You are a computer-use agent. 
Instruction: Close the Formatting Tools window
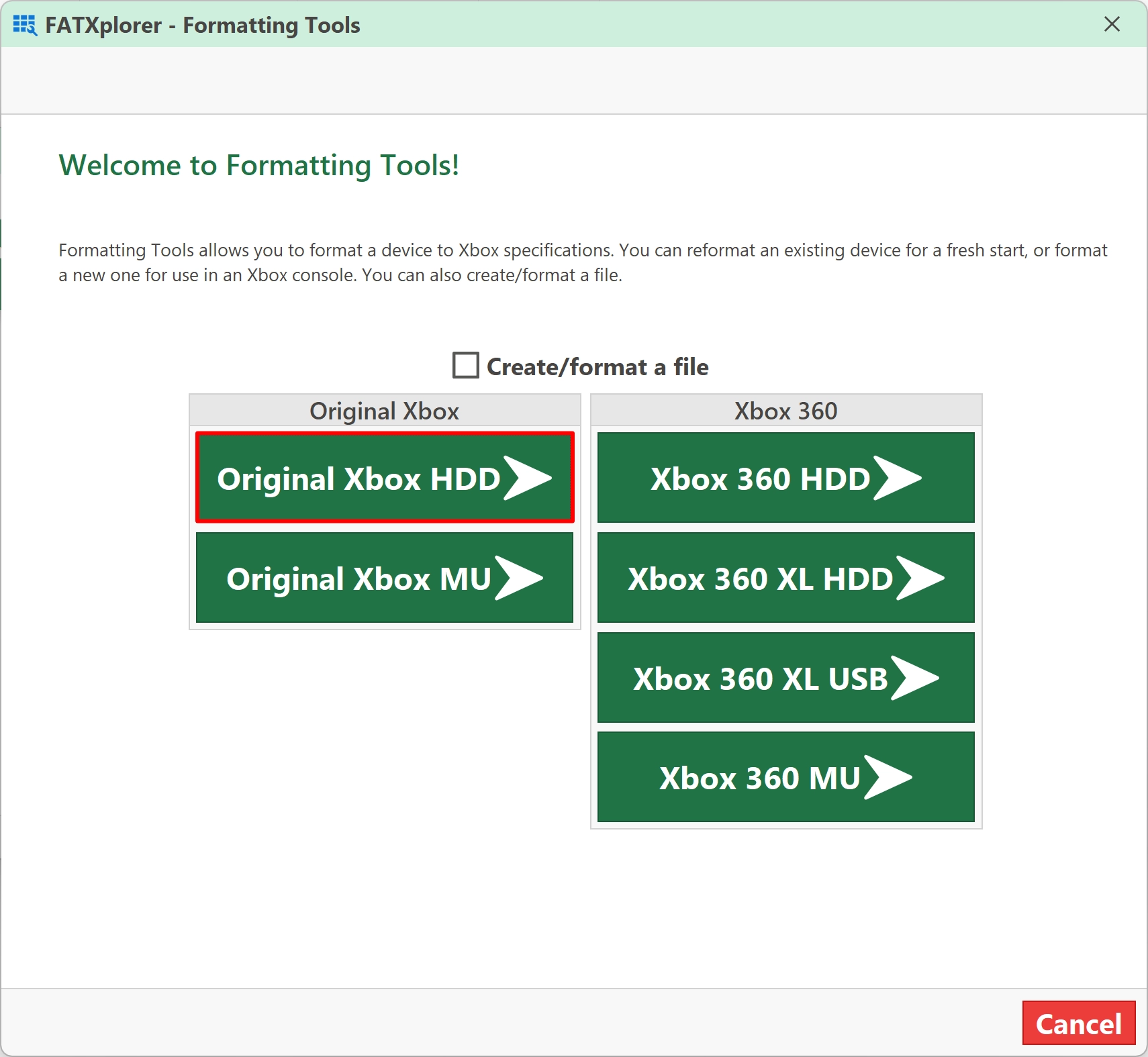pyautogui.click(x=1112, y=24)
